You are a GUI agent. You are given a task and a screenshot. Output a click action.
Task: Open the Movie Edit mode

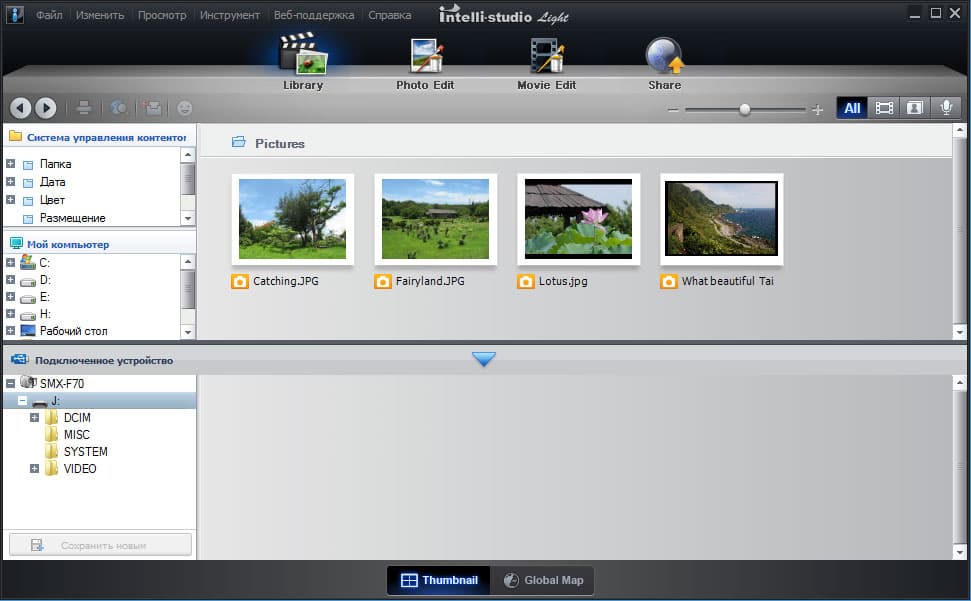(547, 63)
